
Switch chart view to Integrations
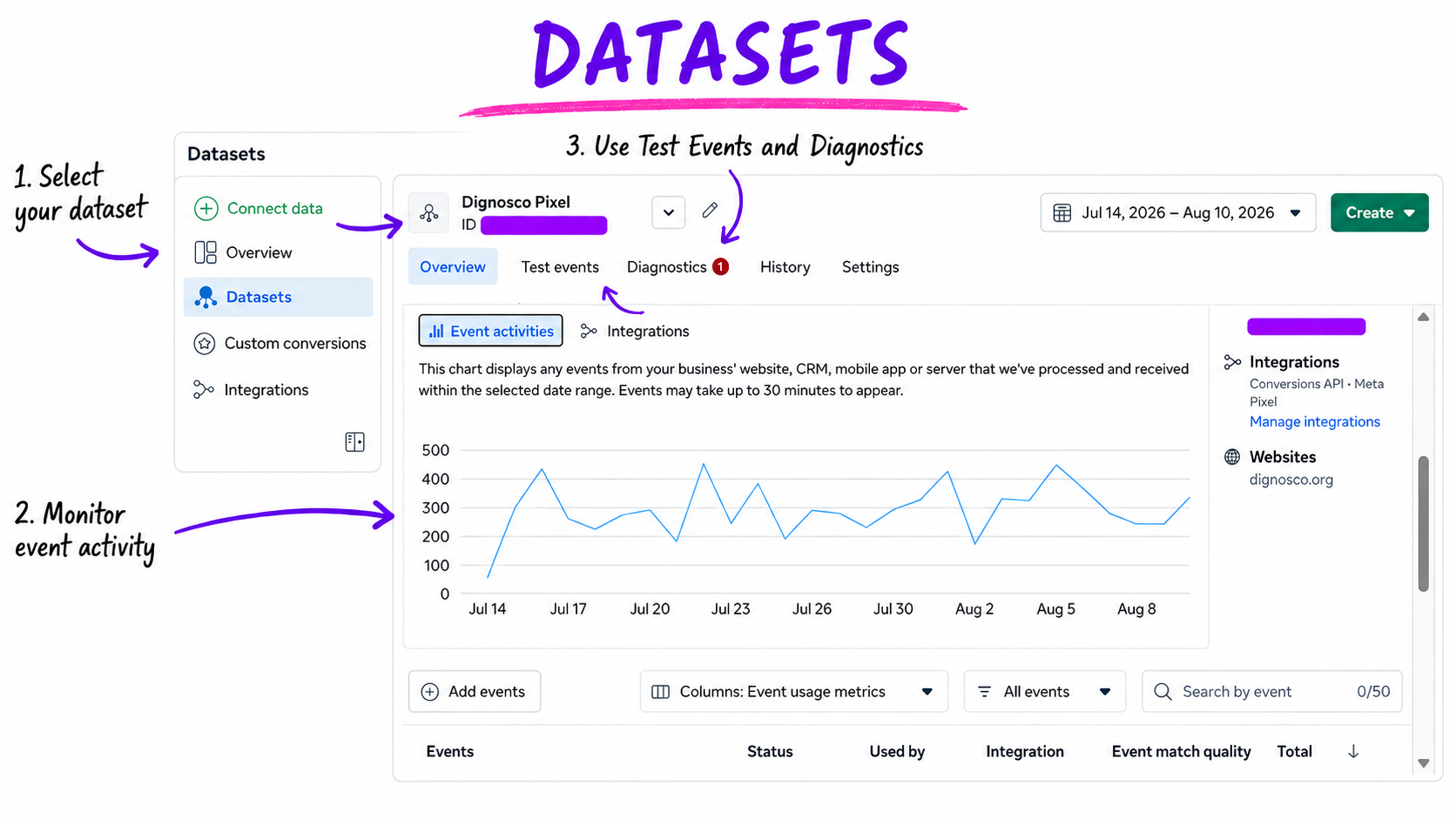pyautogui.click(x=635, y=332)
